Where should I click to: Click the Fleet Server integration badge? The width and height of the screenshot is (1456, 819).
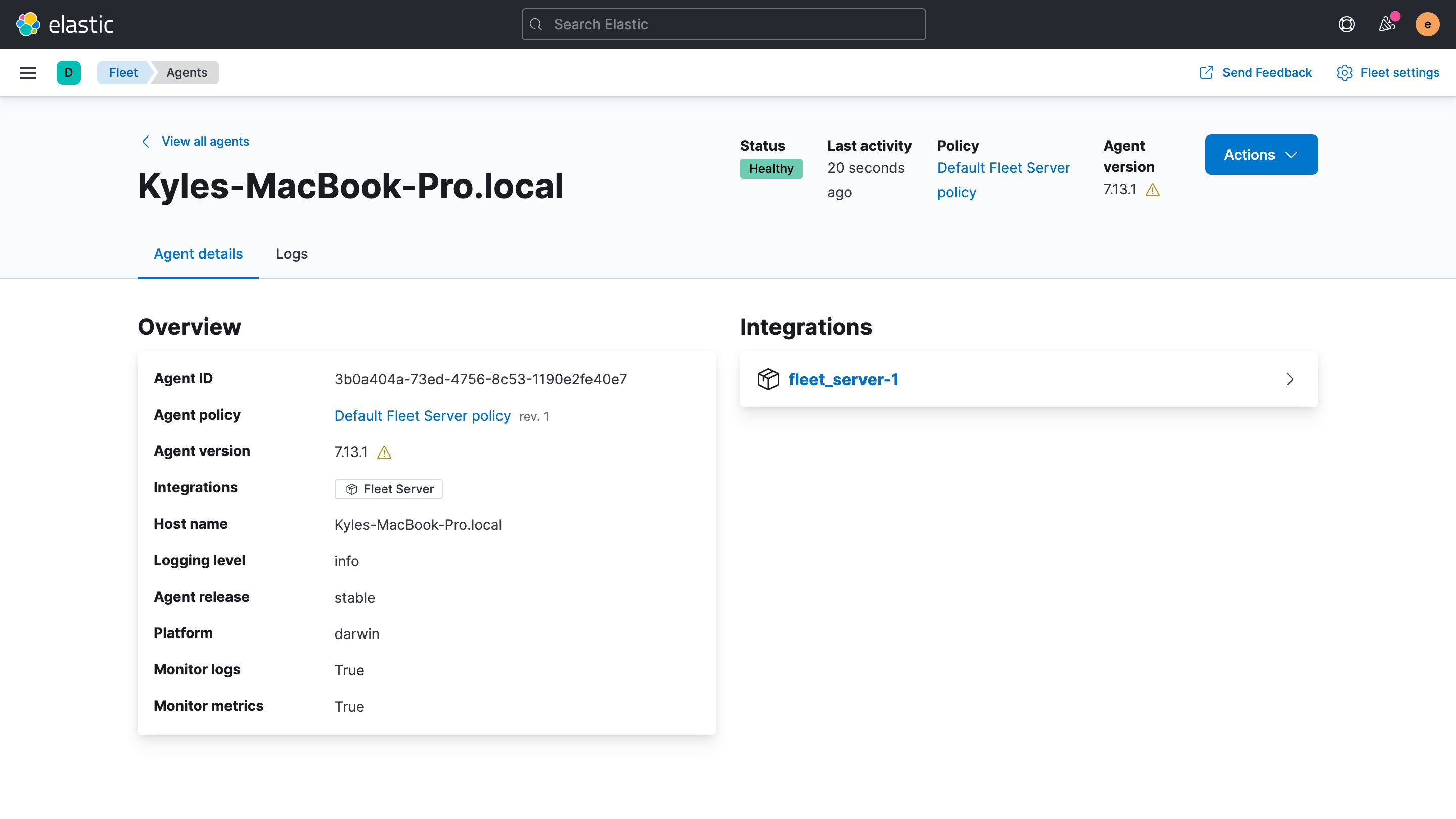point(389,489)
